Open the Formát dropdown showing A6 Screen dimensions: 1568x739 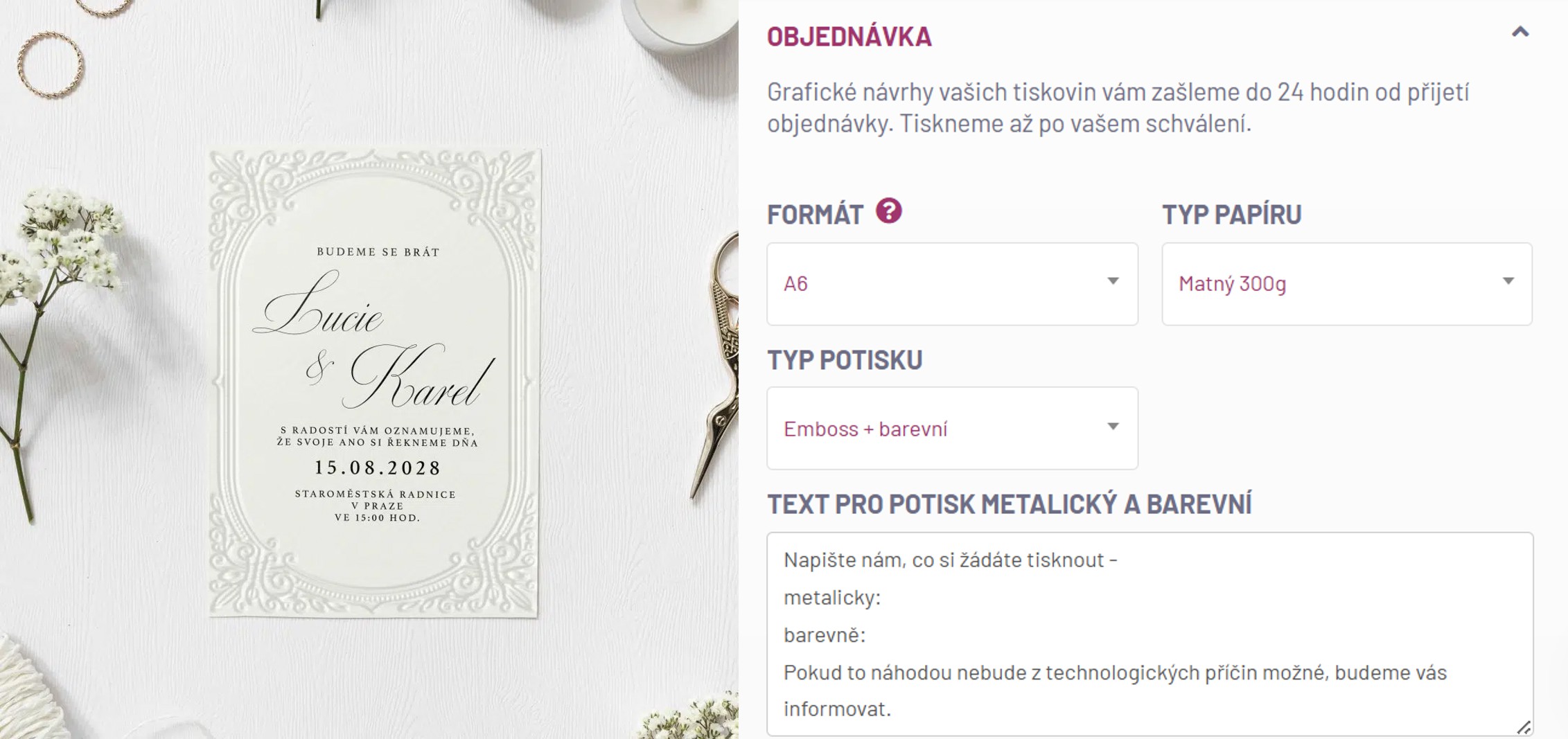coord(952,284)
